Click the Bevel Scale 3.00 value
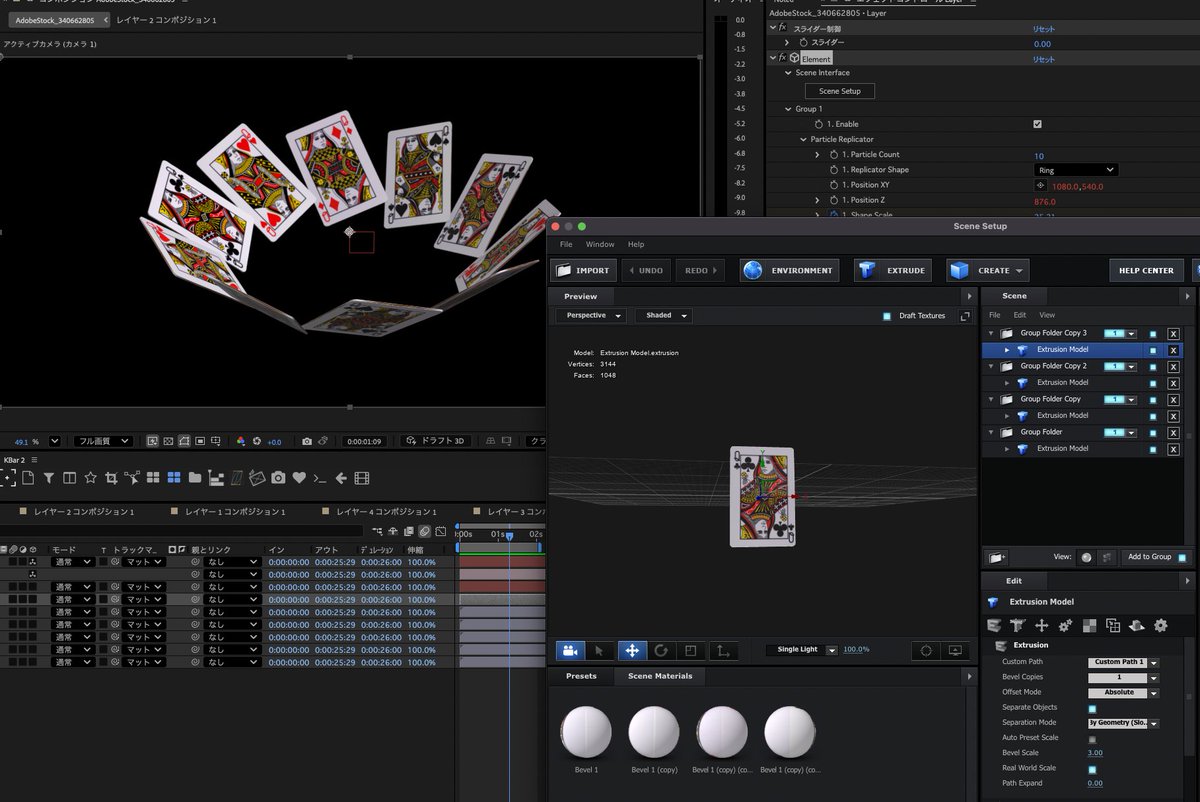The image size is (1200, 802). pyautogui.click(x=1095, y=753)
